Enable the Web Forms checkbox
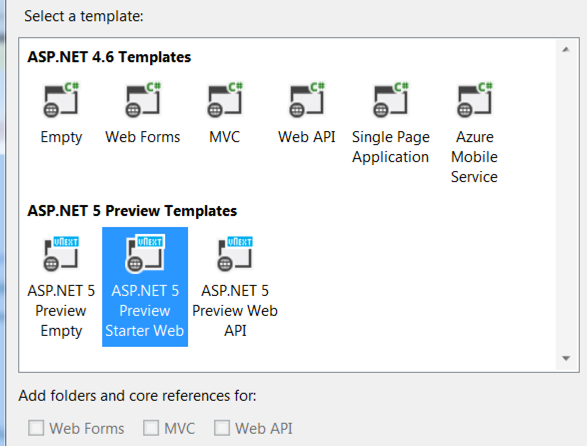587x446 pixels. 36,428
